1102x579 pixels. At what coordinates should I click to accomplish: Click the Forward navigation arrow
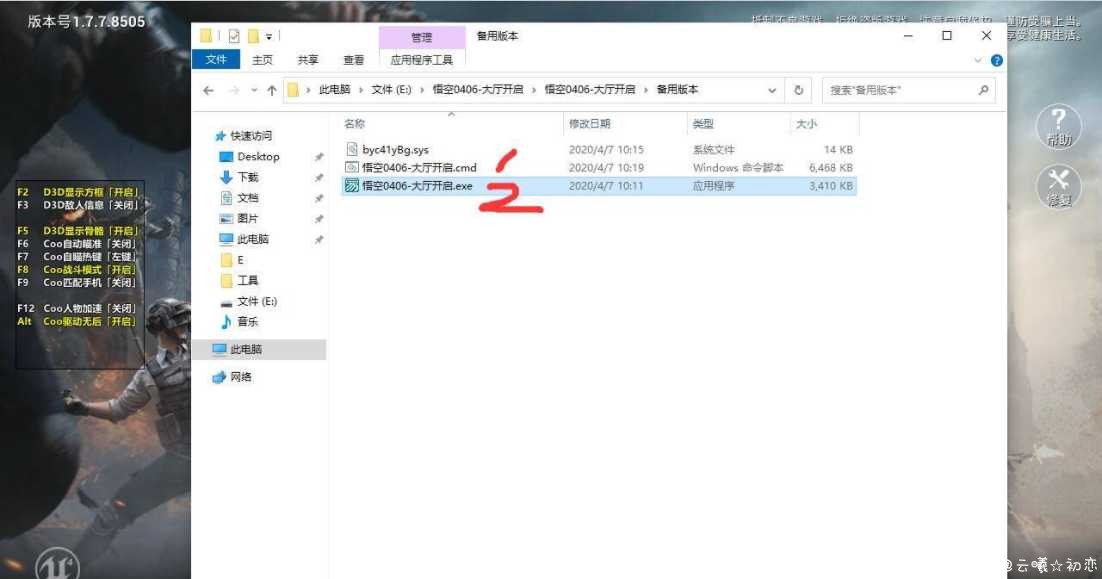pos(233,90)
